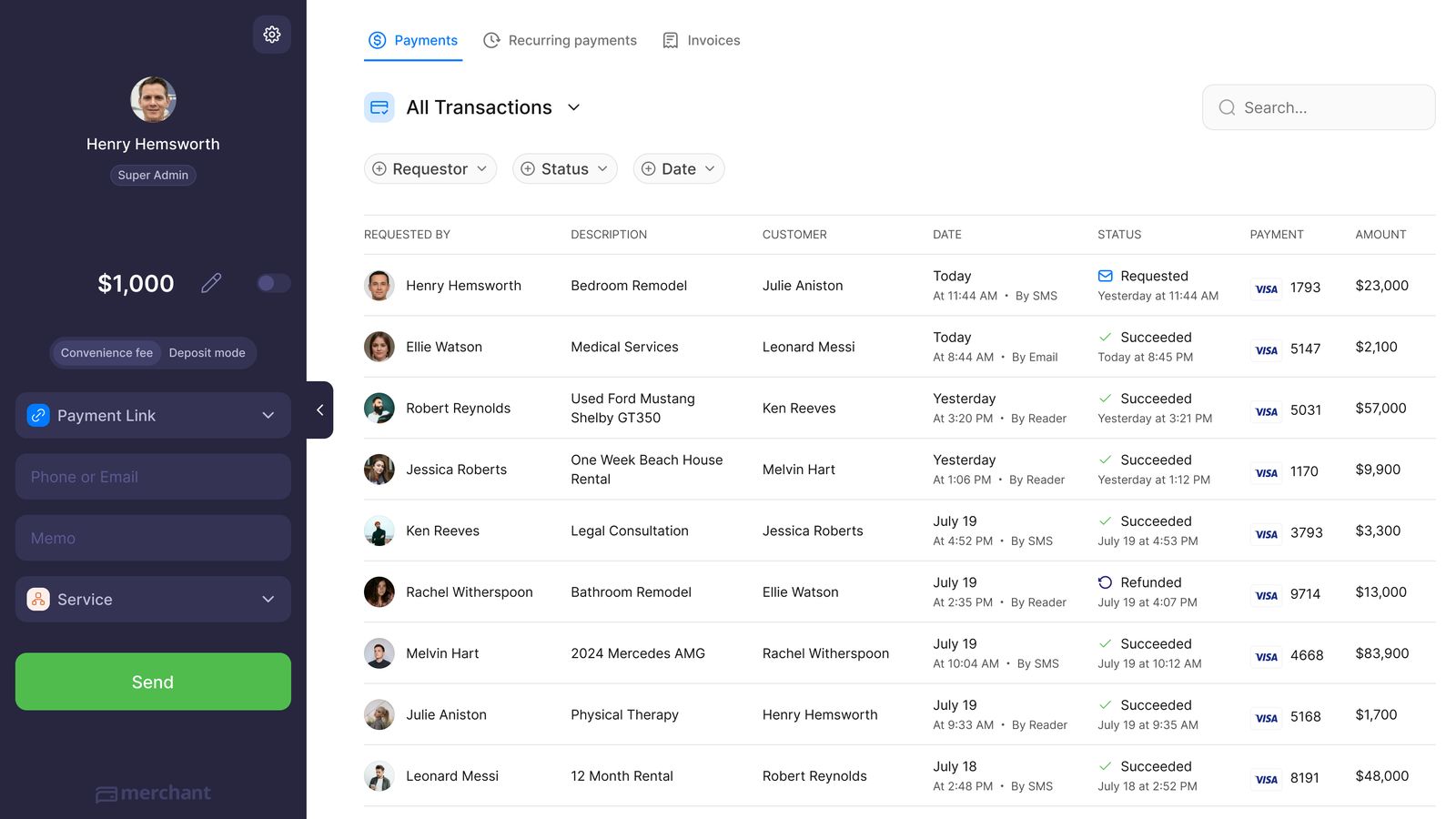
Task: Click Visa icon for card 8191
Action: (x=1266, y=779)
